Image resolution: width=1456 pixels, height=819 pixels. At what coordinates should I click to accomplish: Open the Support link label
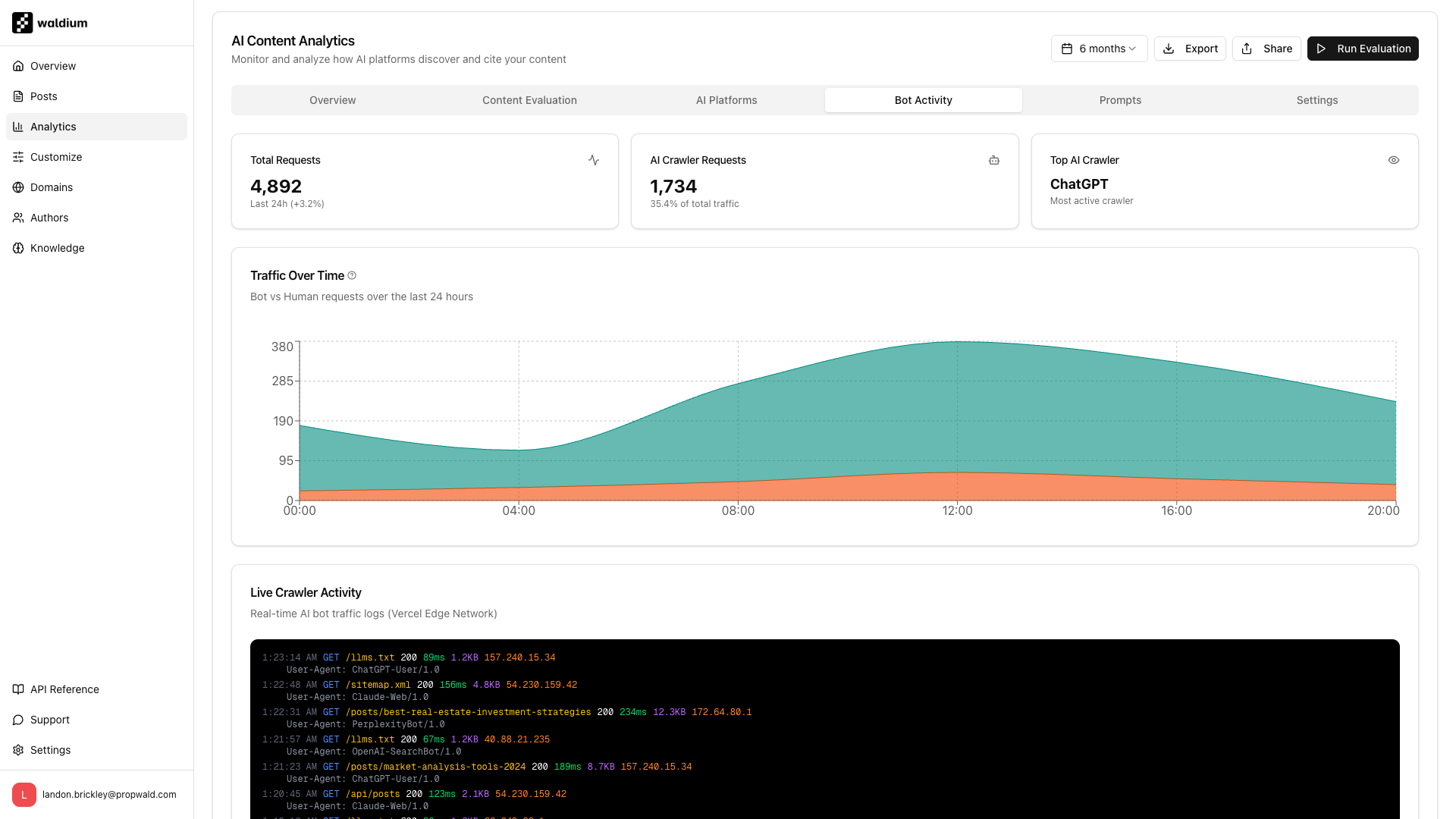coord(49,720)
